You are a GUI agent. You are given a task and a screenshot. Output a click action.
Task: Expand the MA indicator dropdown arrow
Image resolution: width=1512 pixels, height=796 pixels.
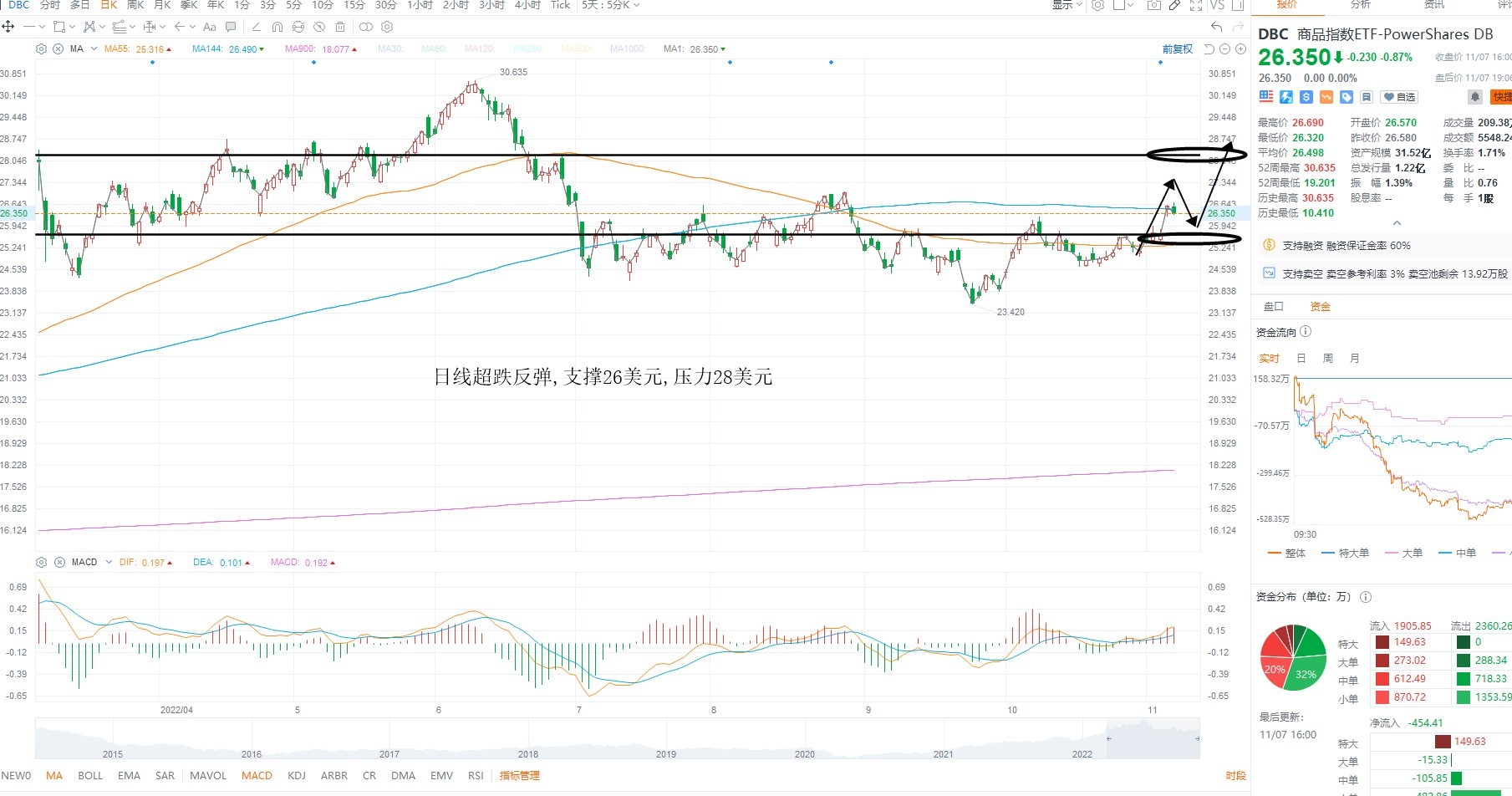pyautogui.click(x=94, y=48)
